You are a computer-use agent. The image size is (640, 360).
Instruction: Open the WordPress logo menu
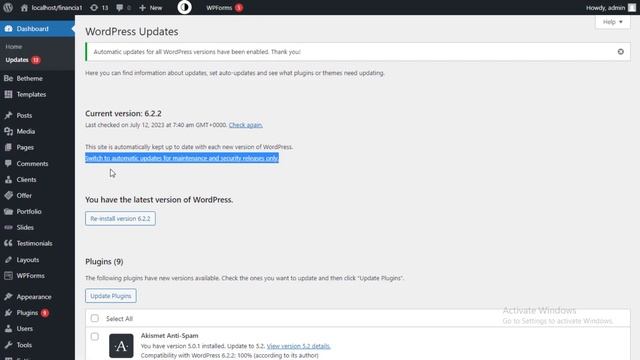click(x=8, y=7)
